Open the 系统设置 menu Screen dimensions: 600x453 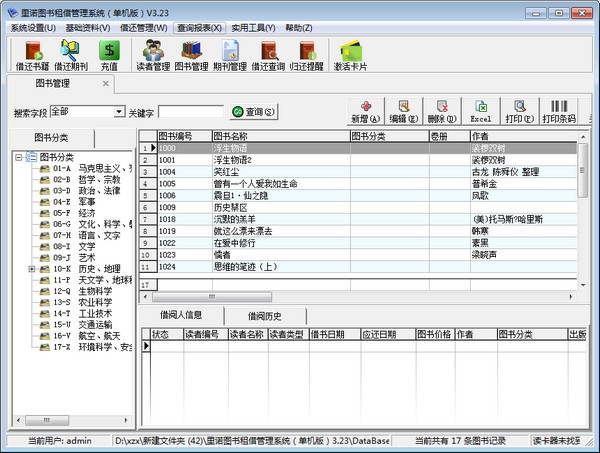33,27
